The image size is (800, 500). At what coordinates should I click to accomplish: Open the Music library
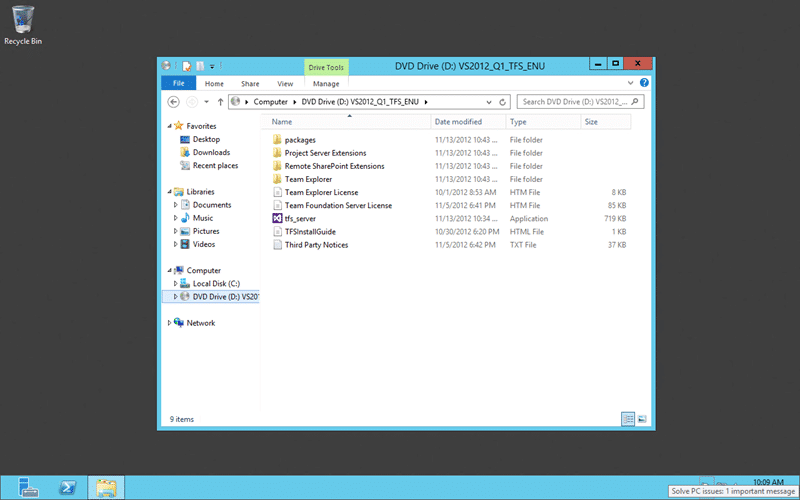[x=197, y=218]
